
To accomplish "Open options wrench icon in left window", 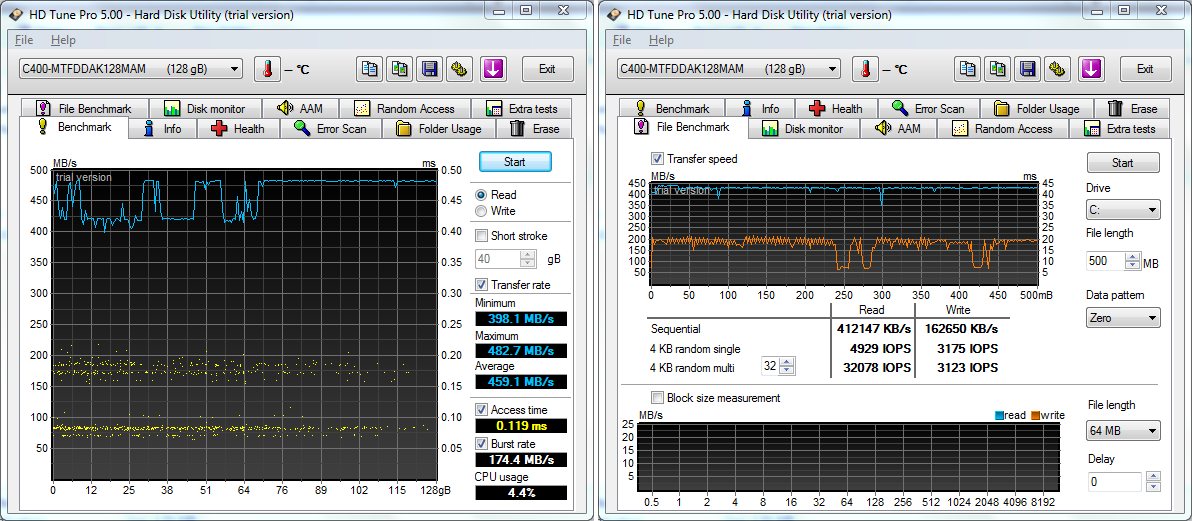I will [460, 69].
